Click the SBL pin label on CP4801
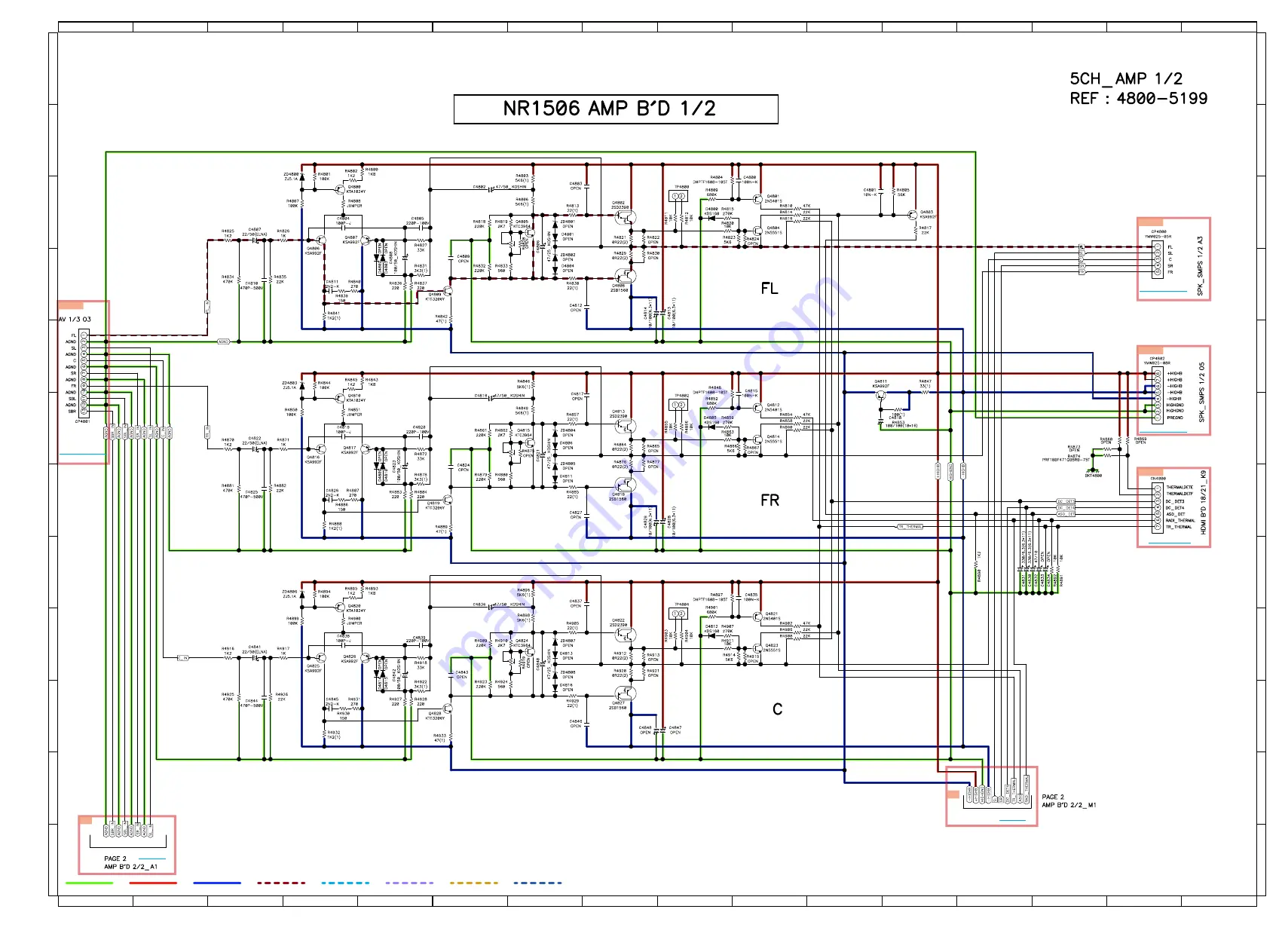This screenshot has height=952, width=1282. click(x=72, y=399)
